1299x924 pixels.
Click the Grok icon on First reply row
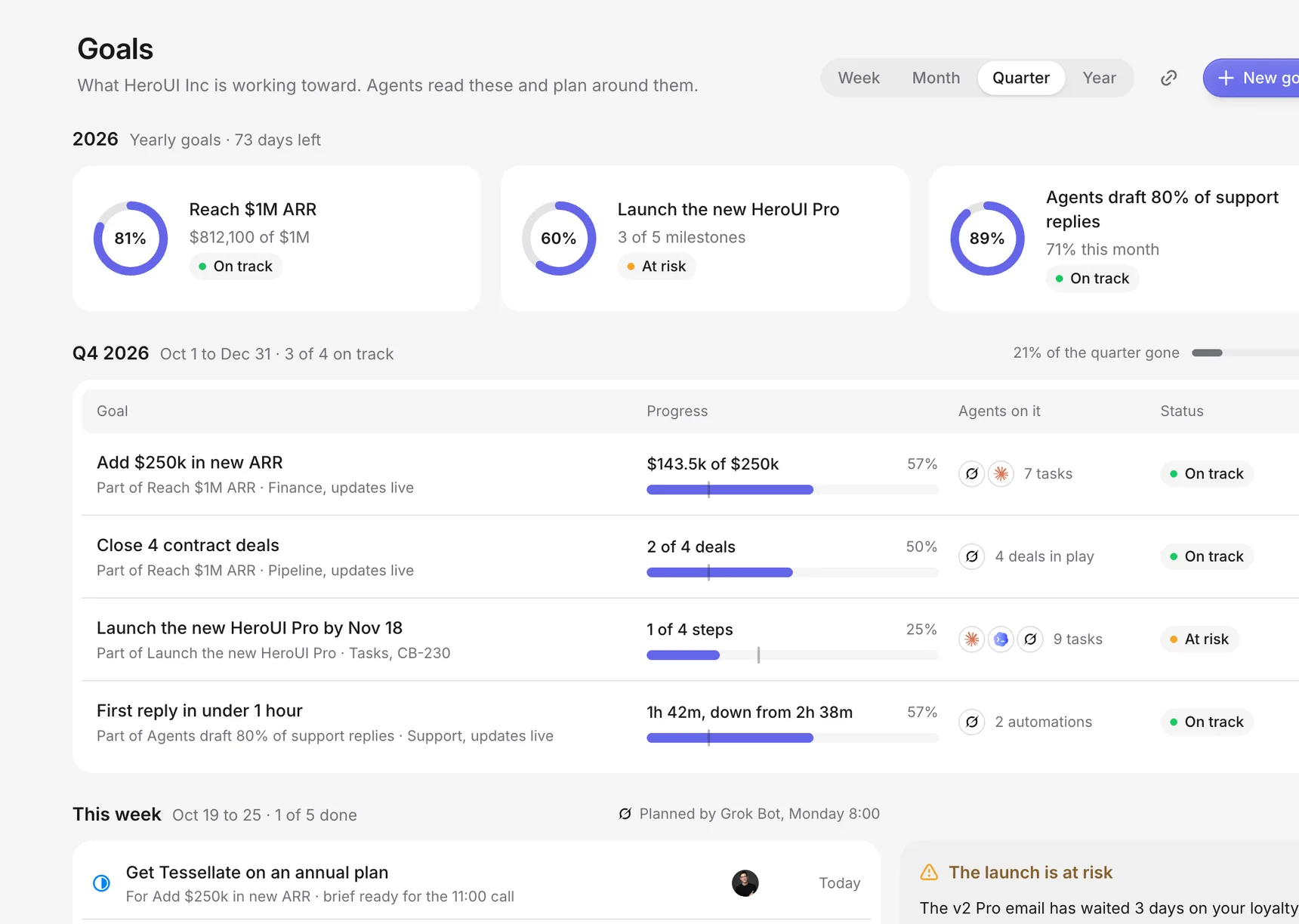[972, 722]
